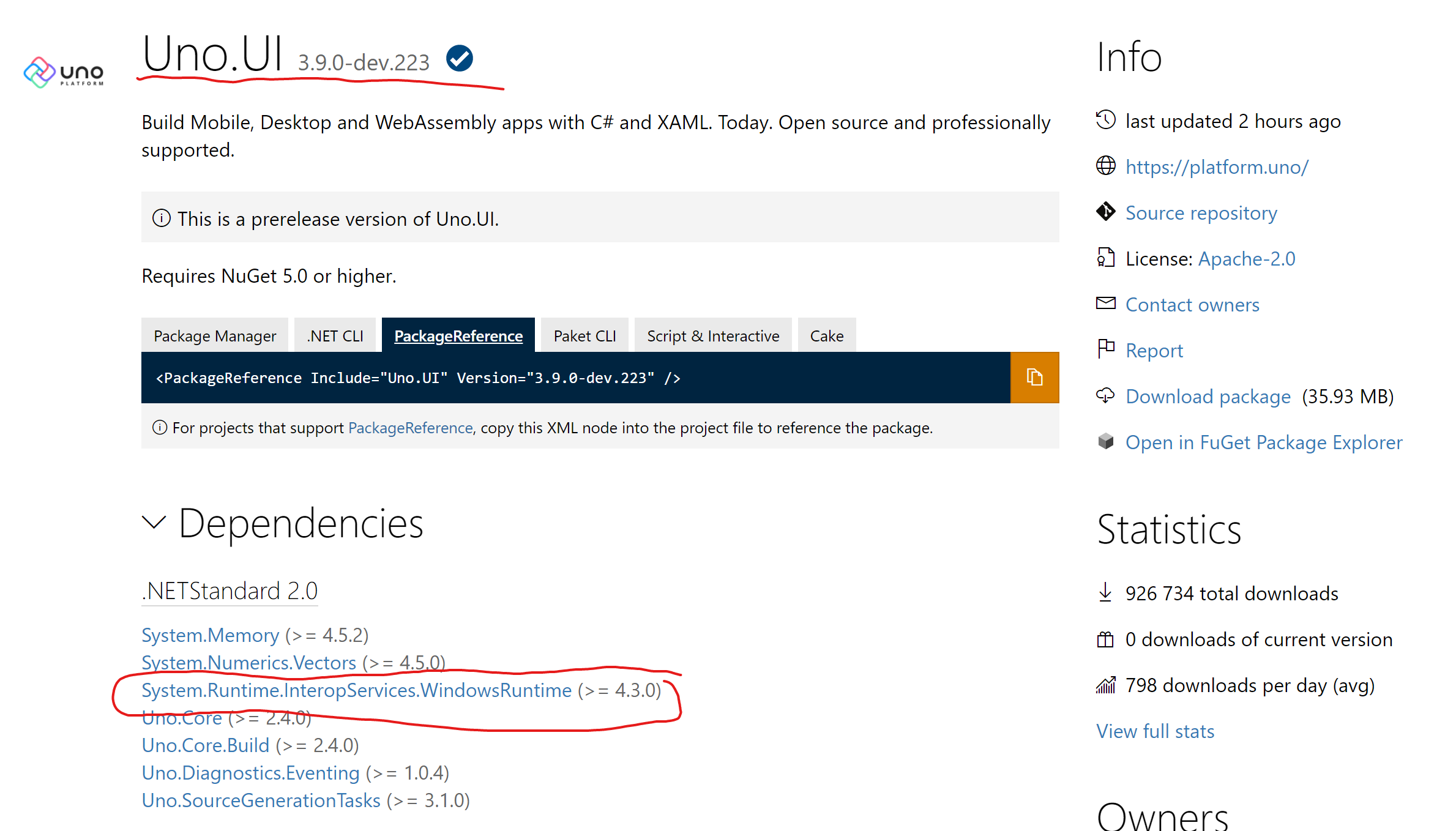Click the globe icon beside the project URL
This screenshot has width=1456, height=831.
[x=1105, y=166]
